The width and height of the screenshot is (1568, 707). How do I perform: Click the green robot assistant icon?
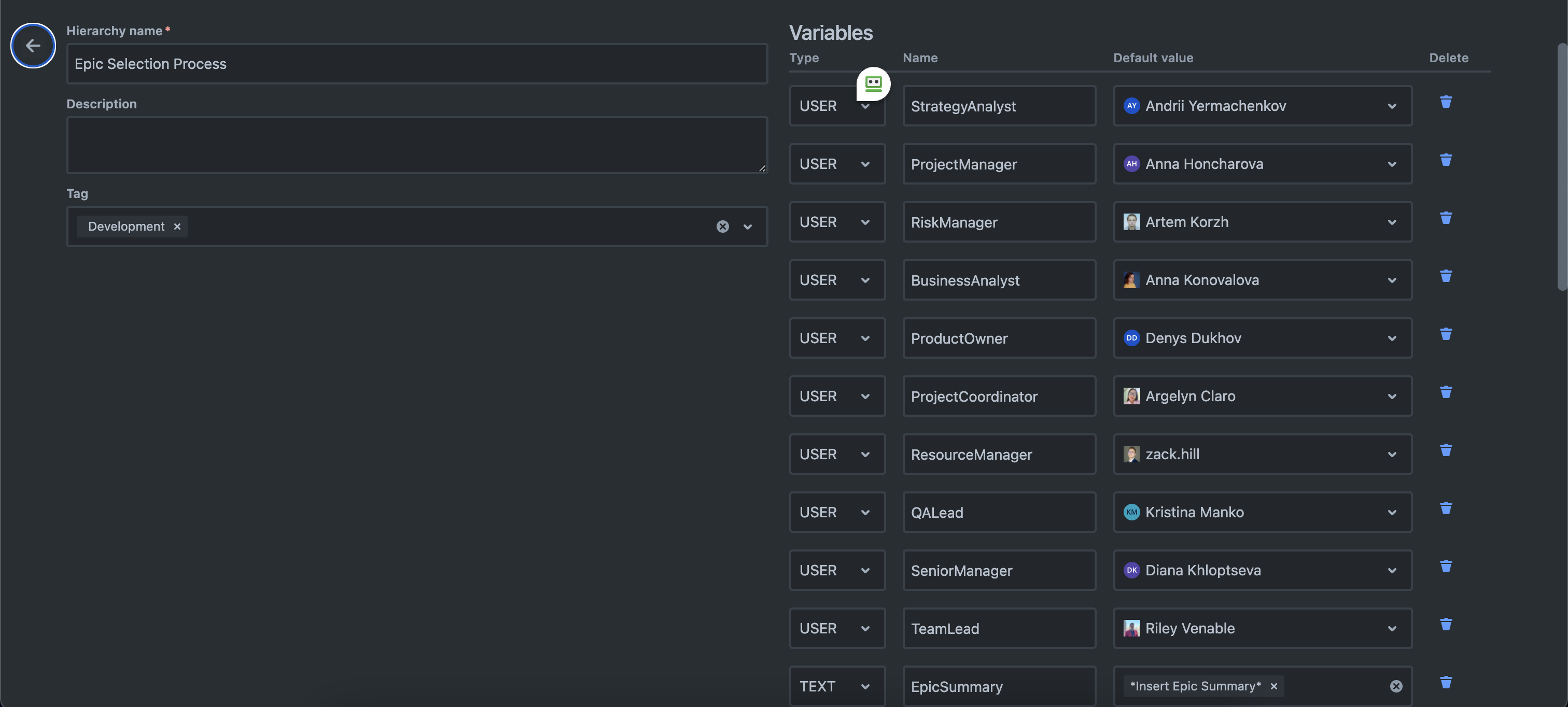873,84
